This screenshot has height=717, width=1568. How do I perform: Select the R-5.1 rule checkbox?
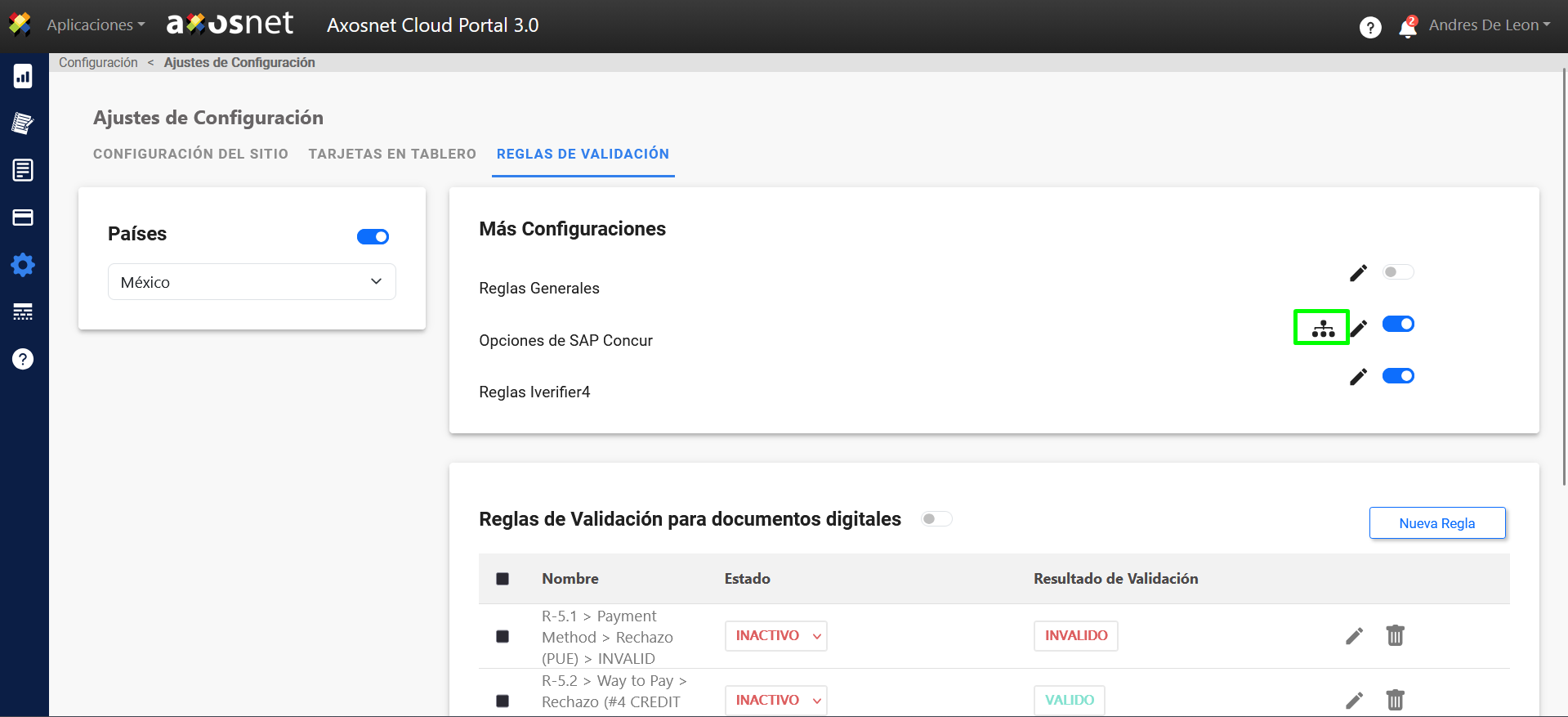point(503,636)
